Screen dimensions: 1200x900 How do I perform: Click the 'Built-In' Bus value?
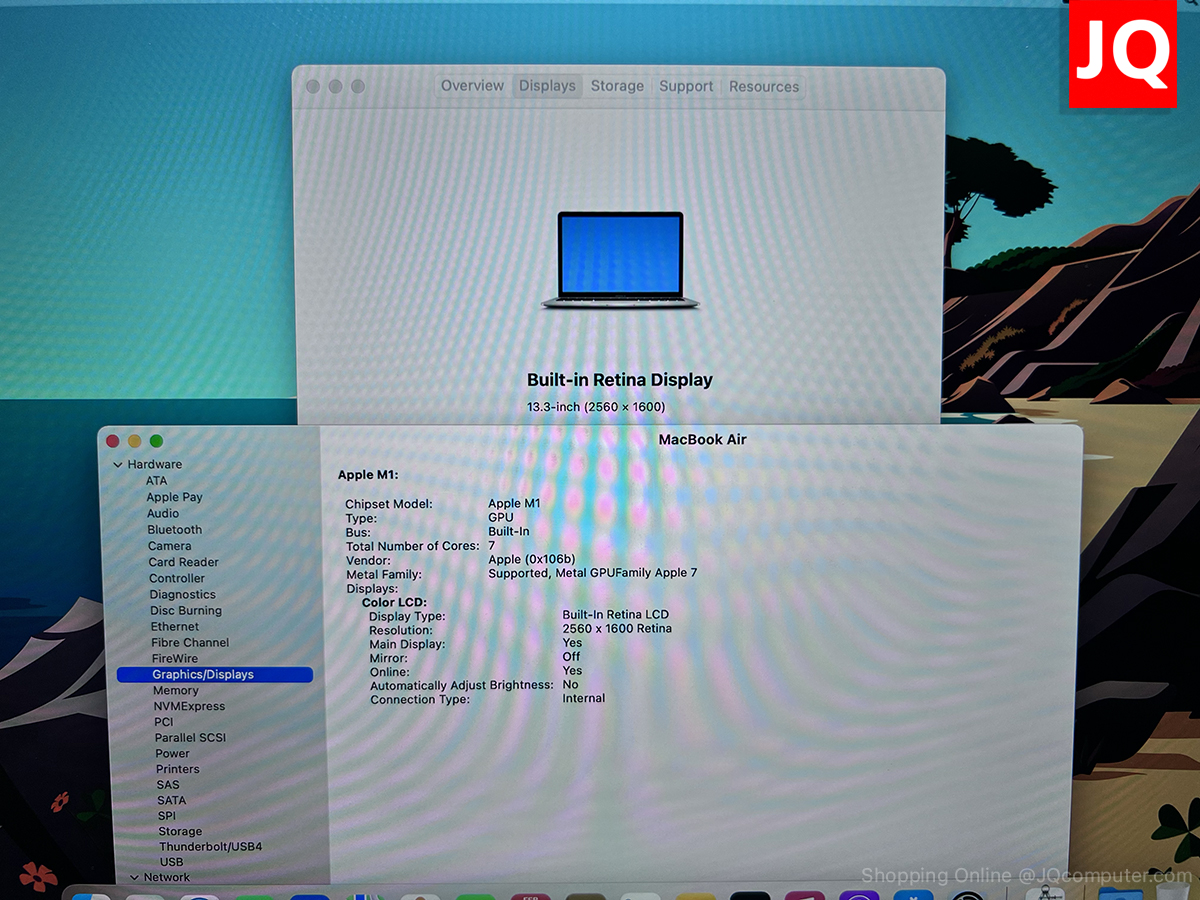point(509,532)
